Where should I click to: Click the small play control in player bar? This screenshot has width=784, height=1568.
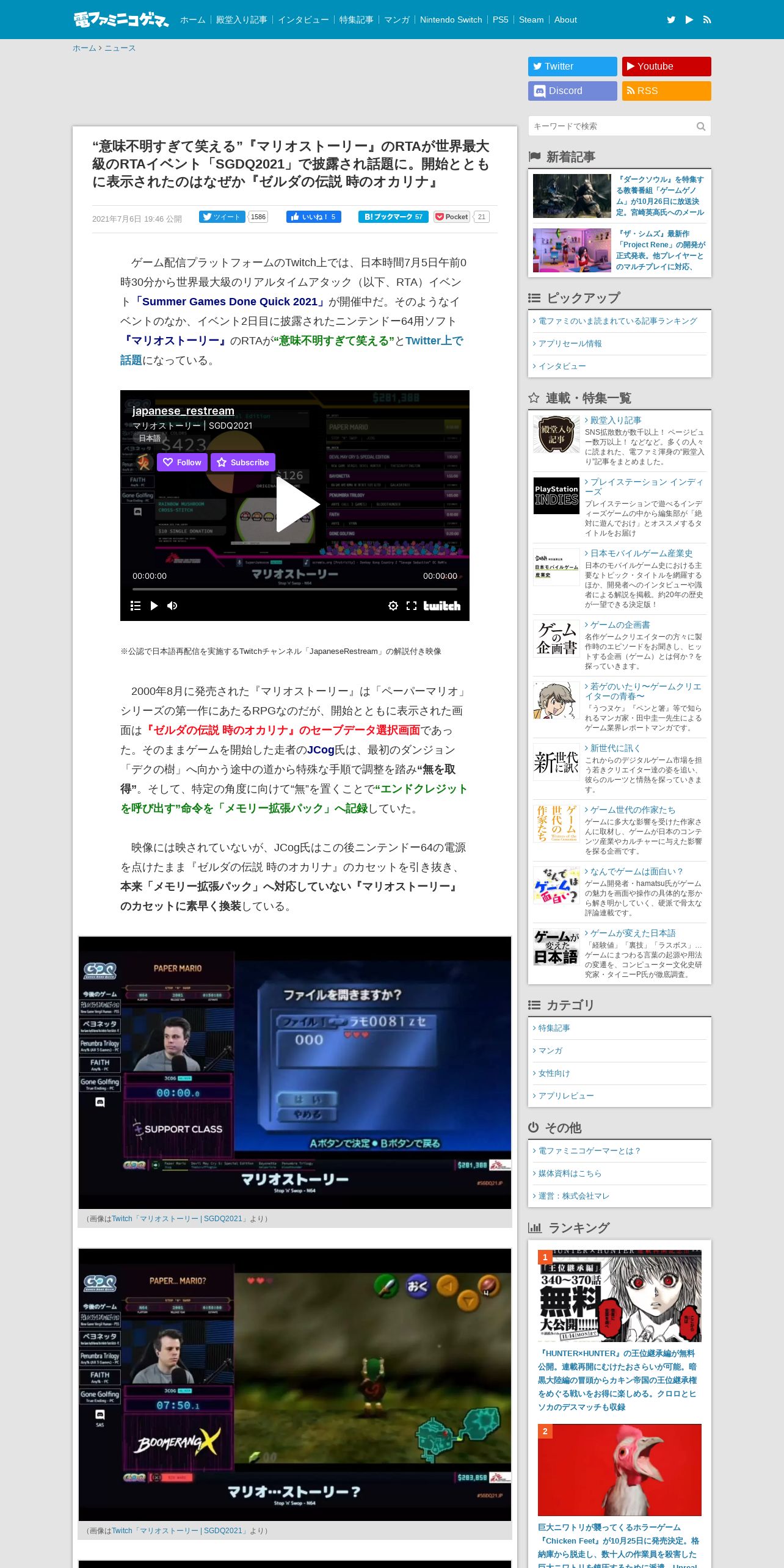[154, 606]
